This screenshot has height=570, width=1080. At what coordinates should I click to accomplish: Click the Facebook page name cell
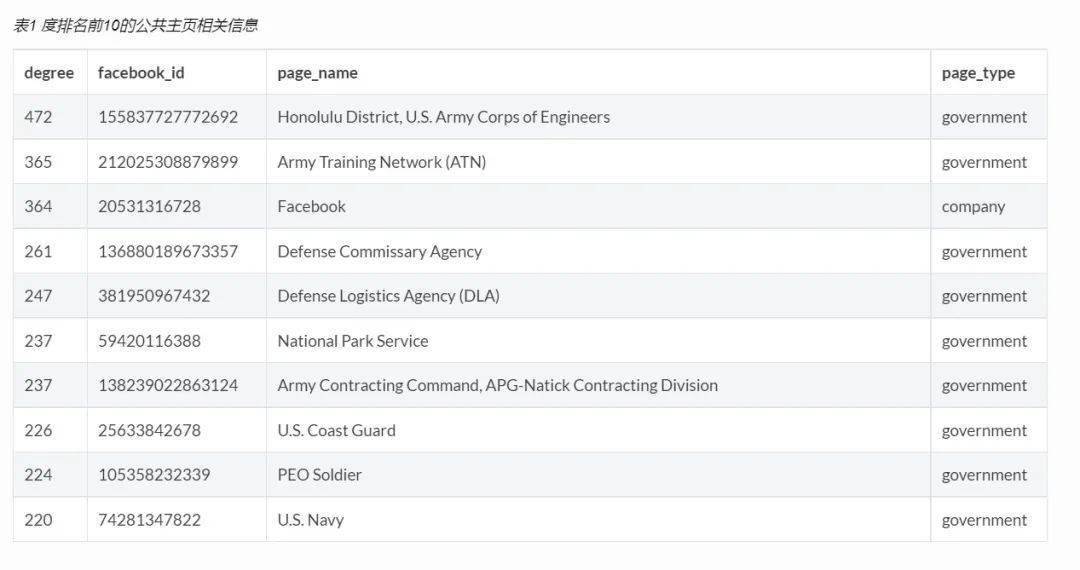(x=311, y=206)
